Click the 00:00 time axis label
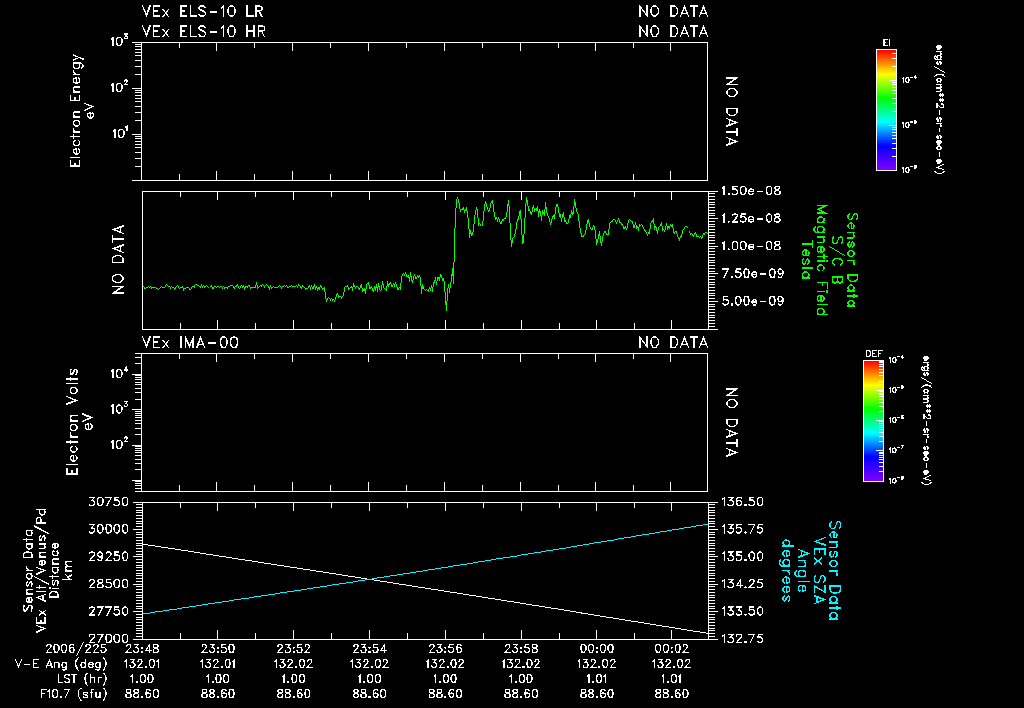Screen dimensions: 1024x708 coord(597,649)
